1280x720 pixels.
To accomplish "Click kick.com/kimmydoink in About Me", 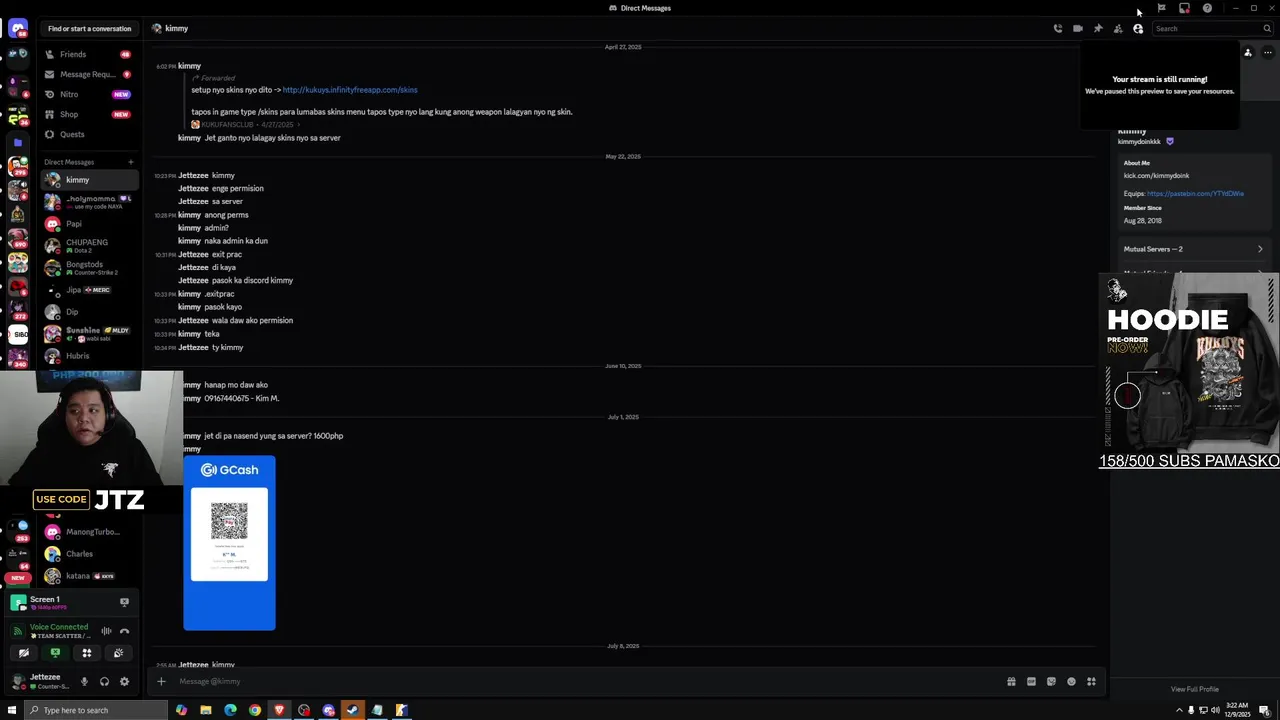I will pos(1156,176).
